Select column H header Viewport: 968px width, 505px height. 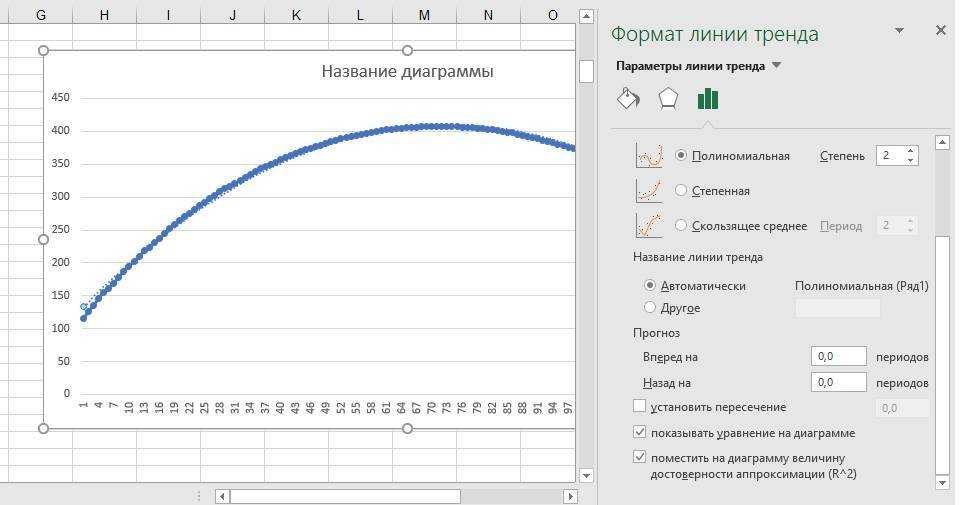(104, 15)
